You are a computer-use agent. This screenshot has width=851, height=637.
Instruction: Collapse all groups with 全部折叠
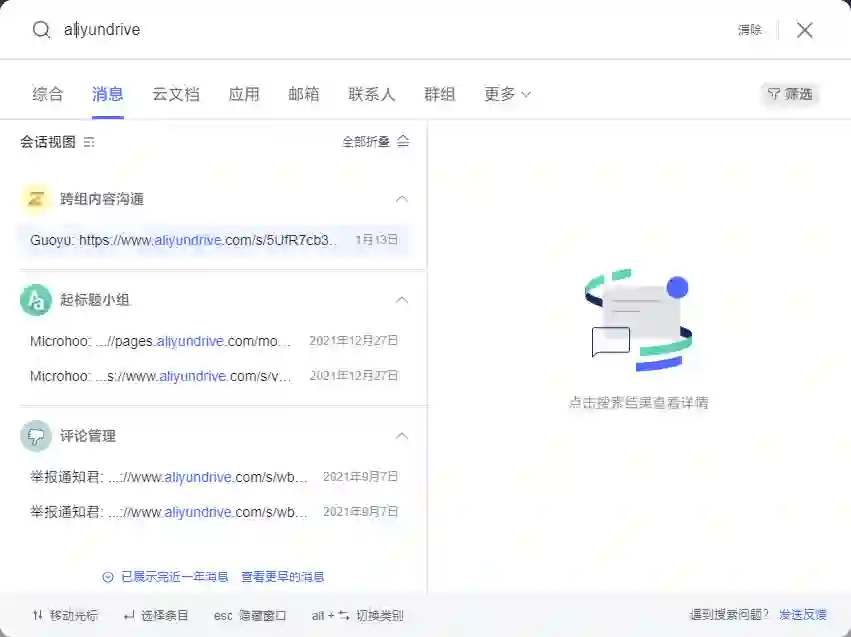[376, 142]
